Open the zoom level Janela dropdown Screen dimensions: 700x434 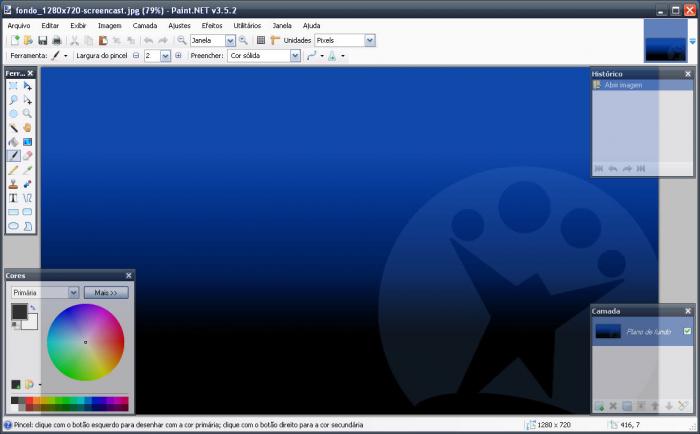(x=230, y=41)
